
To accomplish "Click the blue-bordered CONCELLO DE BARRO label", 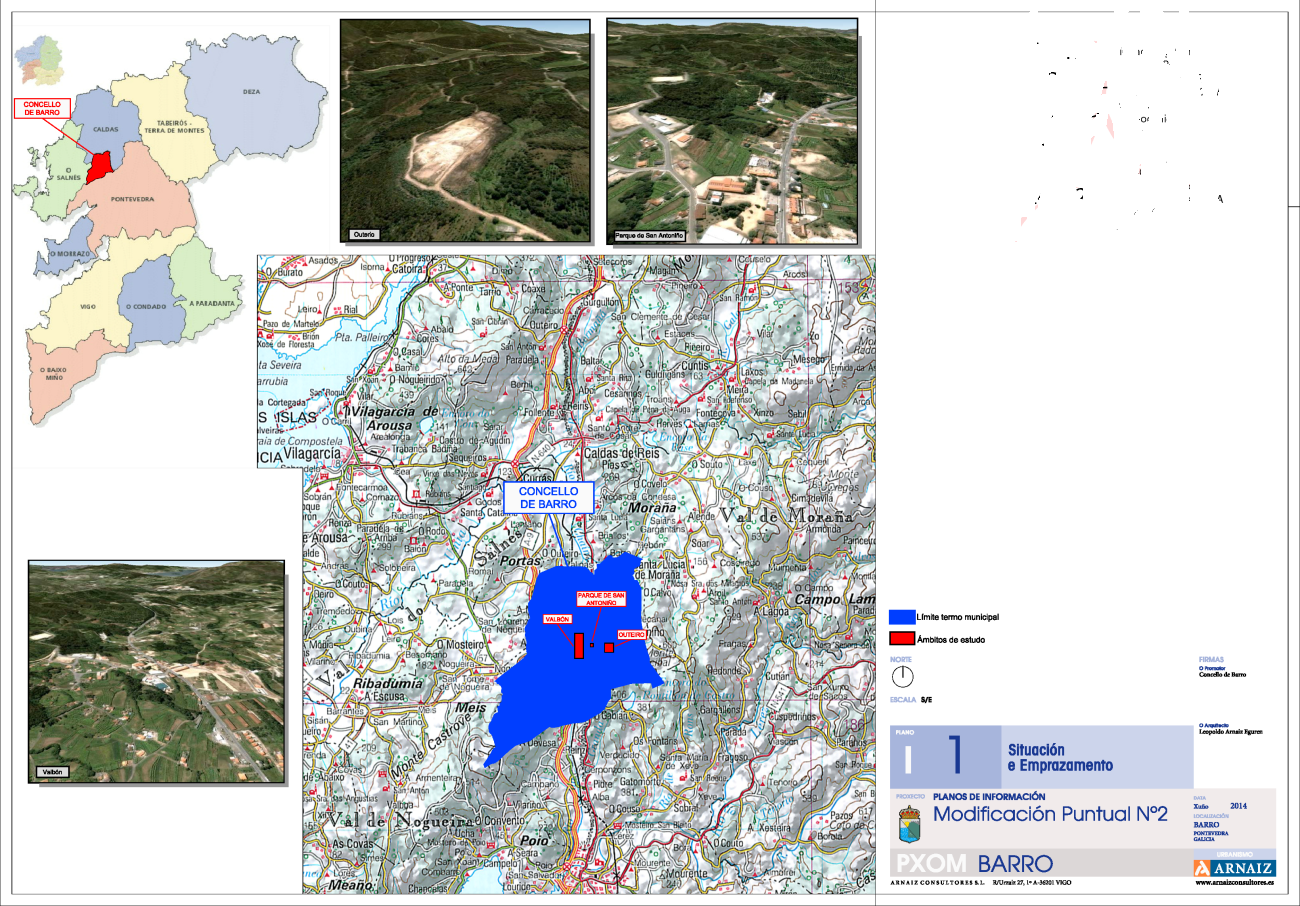I will [x=548, y=497].
